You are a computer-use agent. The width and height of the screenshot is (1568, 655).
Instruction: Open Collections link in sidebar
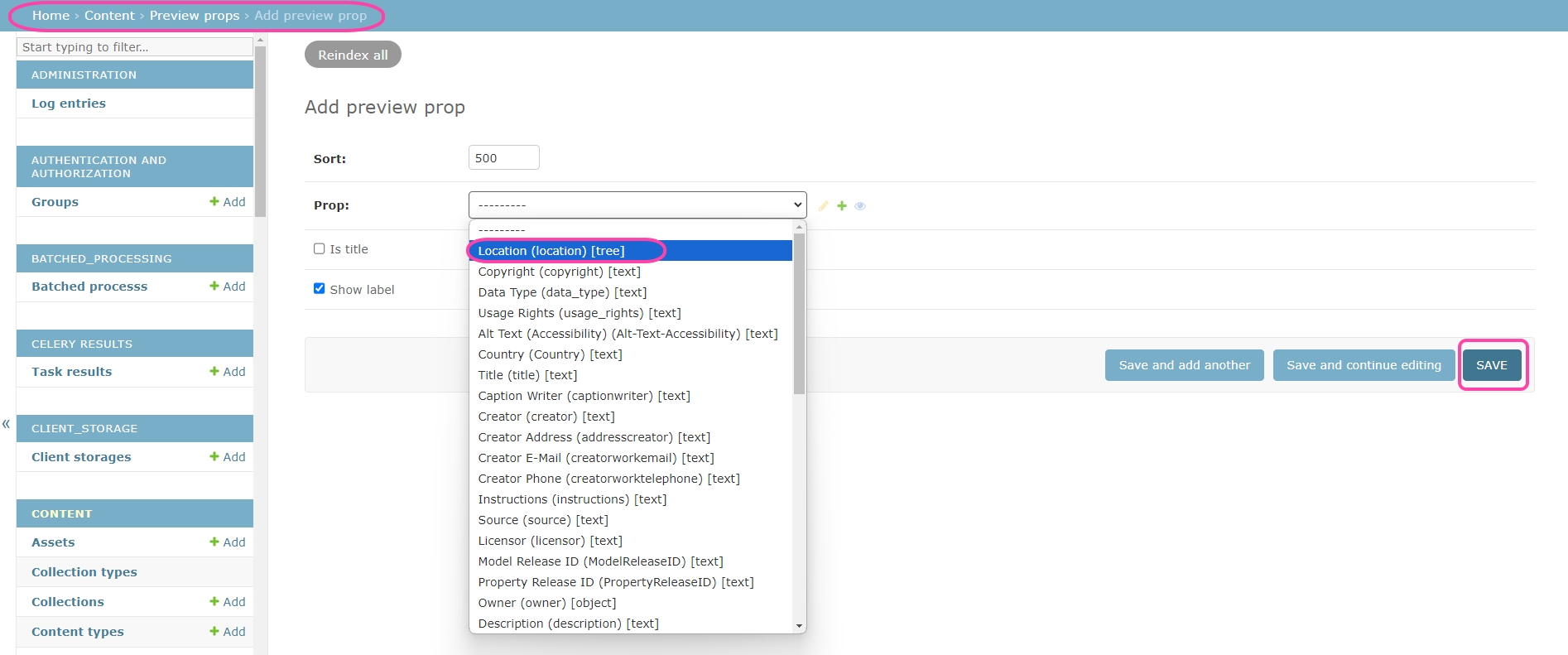pyautogui.click(x=68, y=602)
